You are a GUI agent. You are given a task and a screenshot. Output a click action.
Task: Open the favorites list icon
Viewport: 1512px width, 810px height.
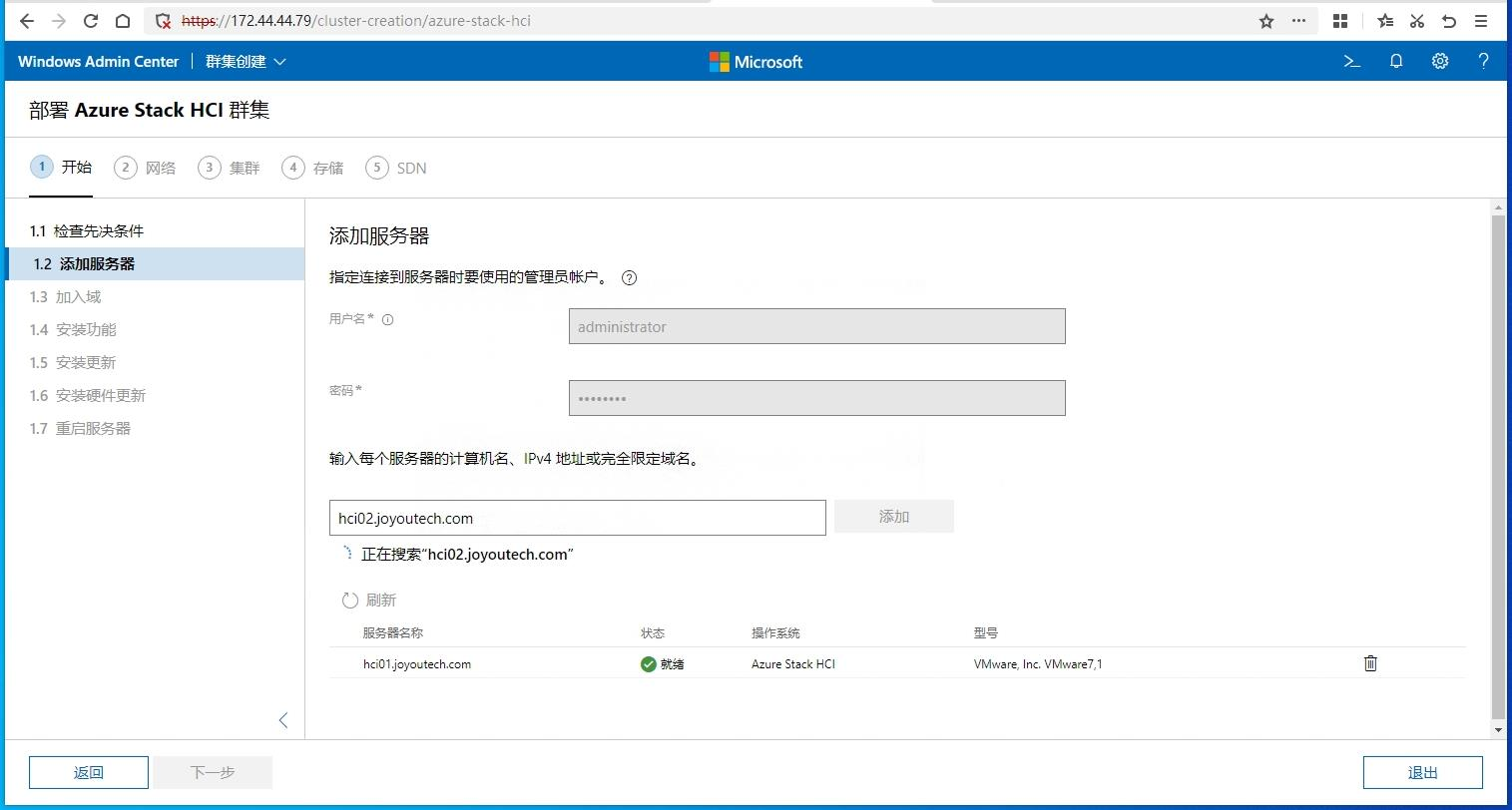coord(1385,21)
